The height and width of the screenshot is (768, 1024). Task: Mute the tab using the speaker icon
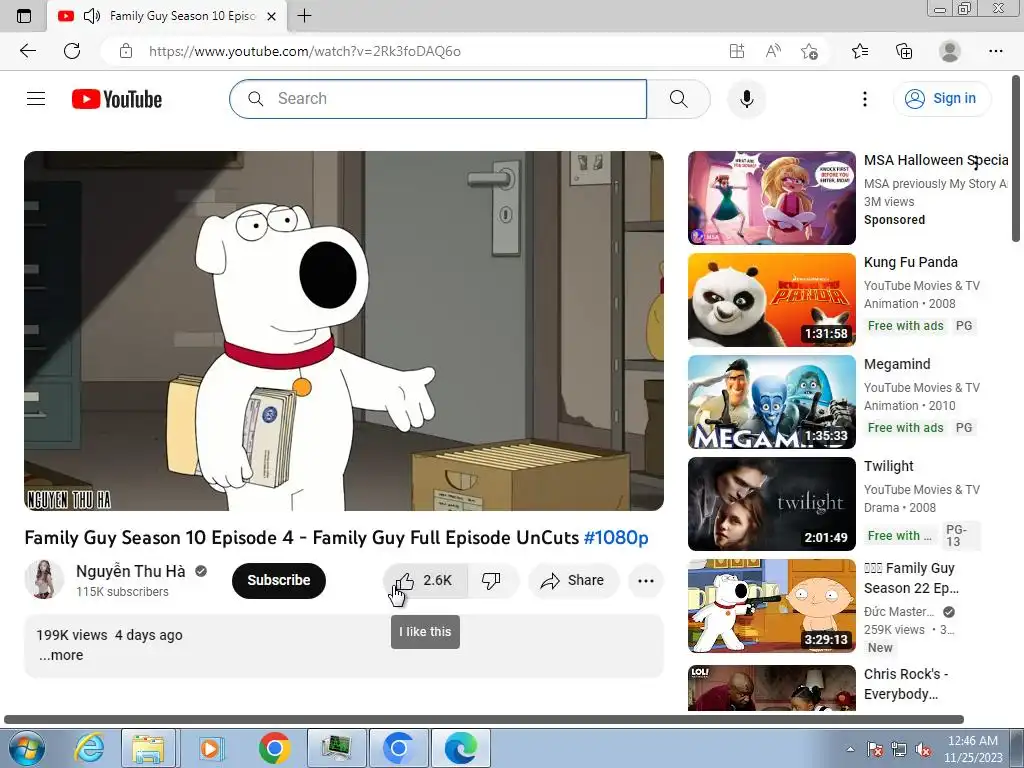92,16
